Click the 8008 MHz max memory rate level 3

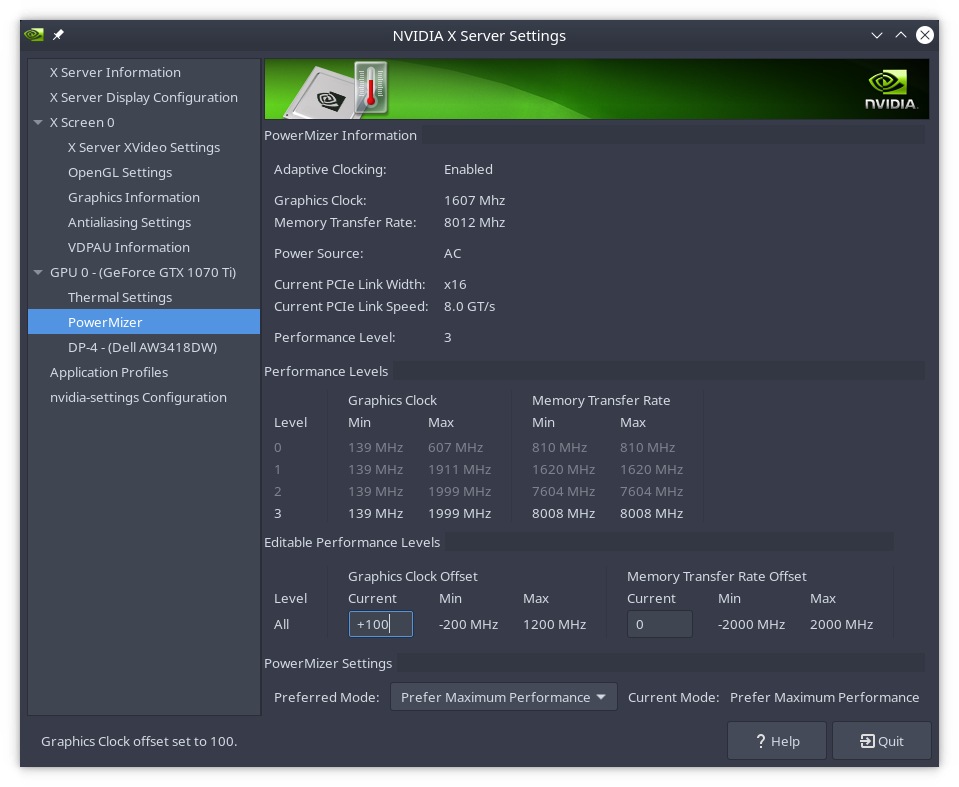click(x=651, y=514)
